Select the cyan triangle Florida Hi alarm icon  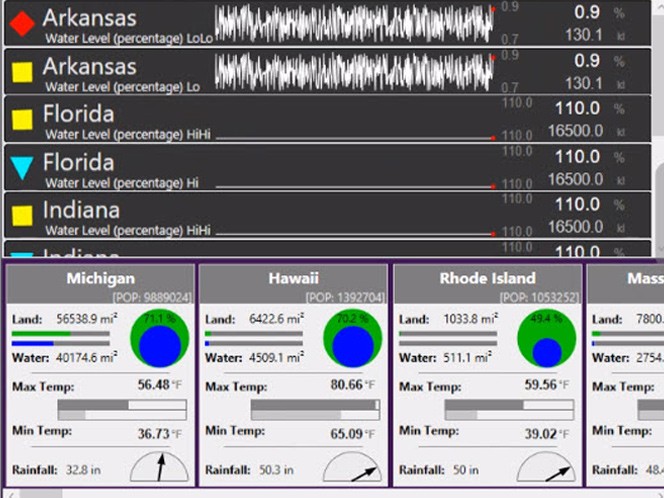click(x=22, y=168)
